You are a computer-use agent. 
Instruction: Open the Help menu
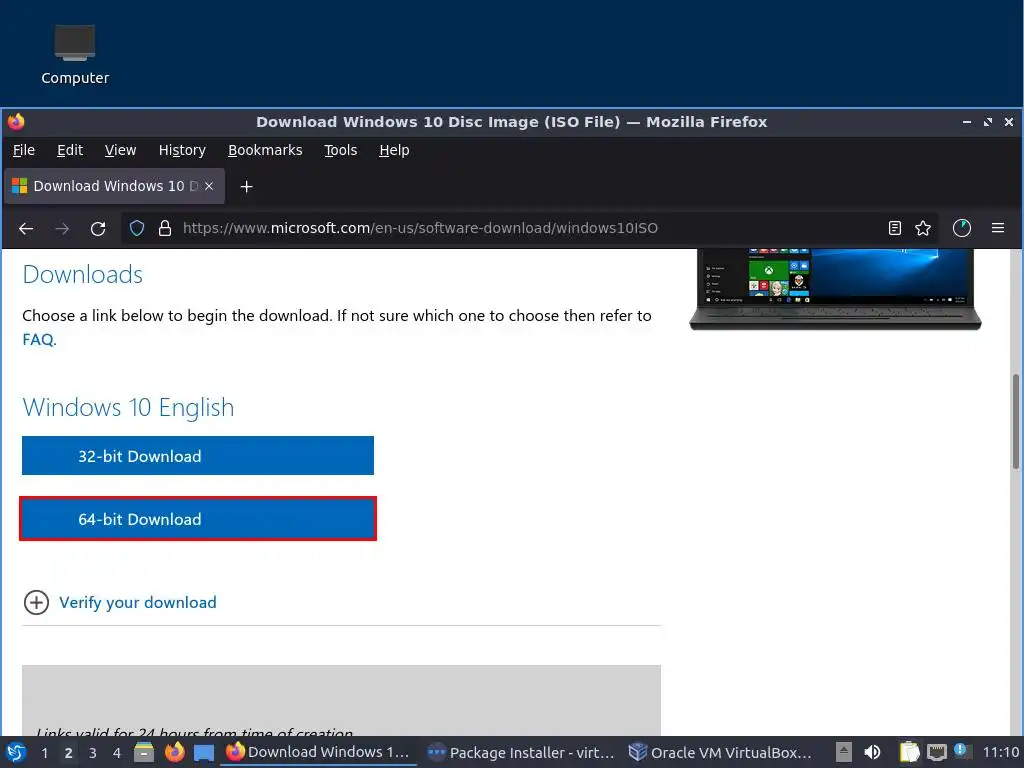[394, 150]
